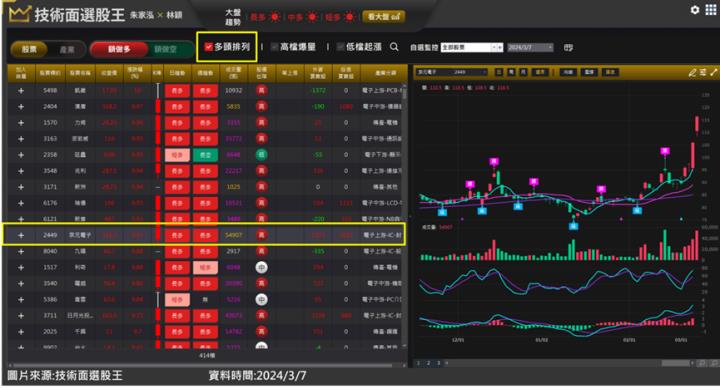
Task: Add stock 2449 to watchlist with plus
Action: tap(21, 235)
